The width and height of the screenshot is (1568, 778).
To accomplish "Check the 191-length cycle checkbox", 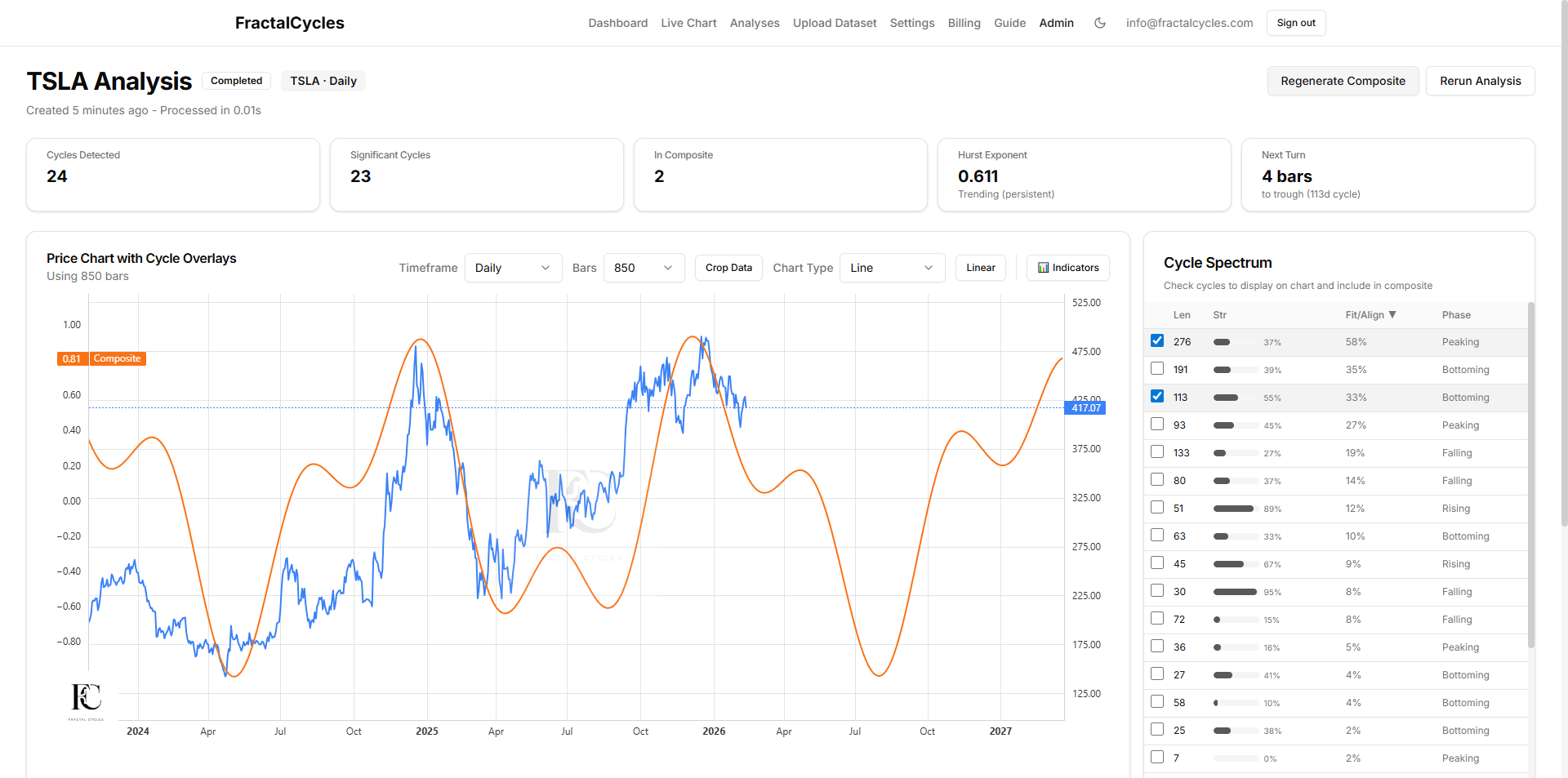I will tap(1157, 369).
